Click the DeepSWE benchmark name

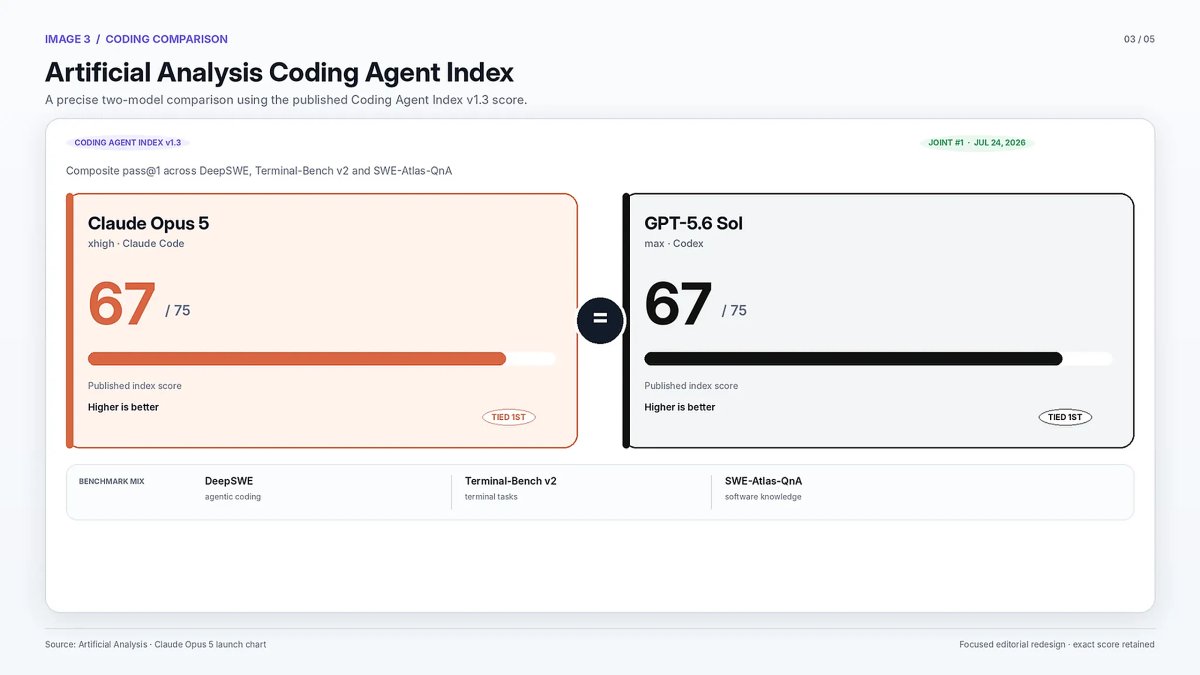click(x=229, y=481)
